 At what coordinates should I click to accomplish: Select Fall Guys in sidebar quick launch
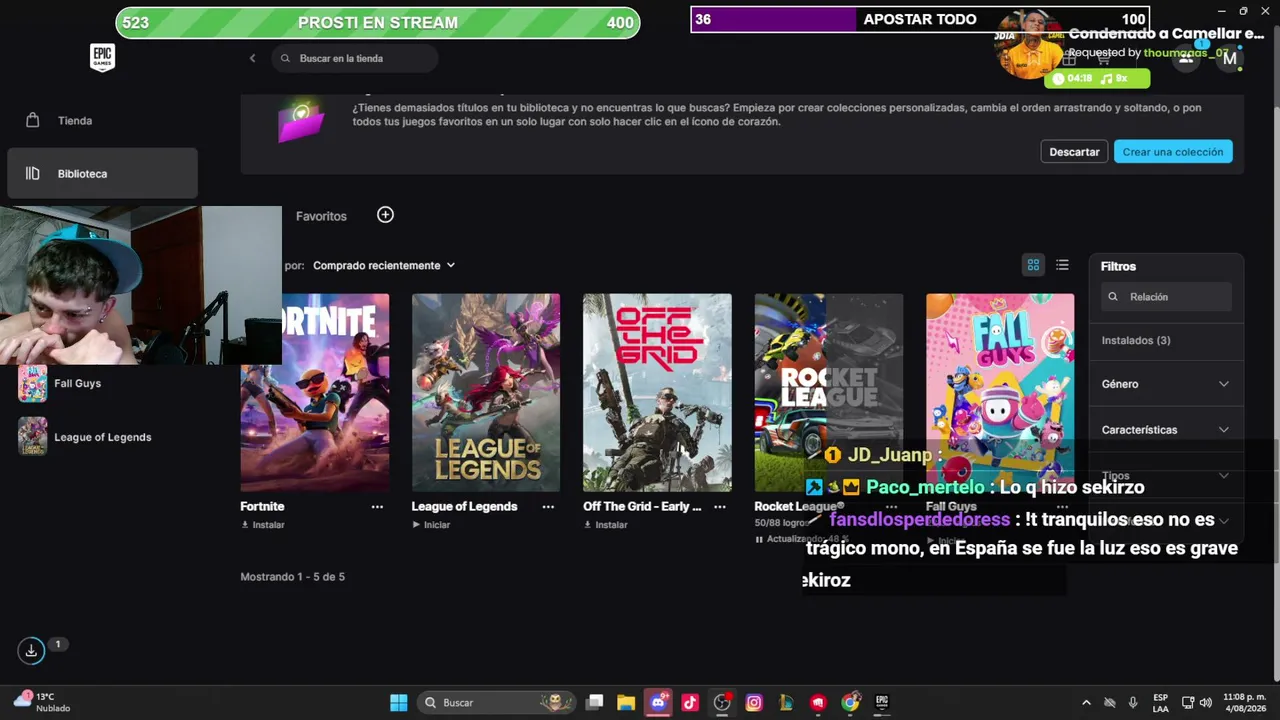pos(77,383)
